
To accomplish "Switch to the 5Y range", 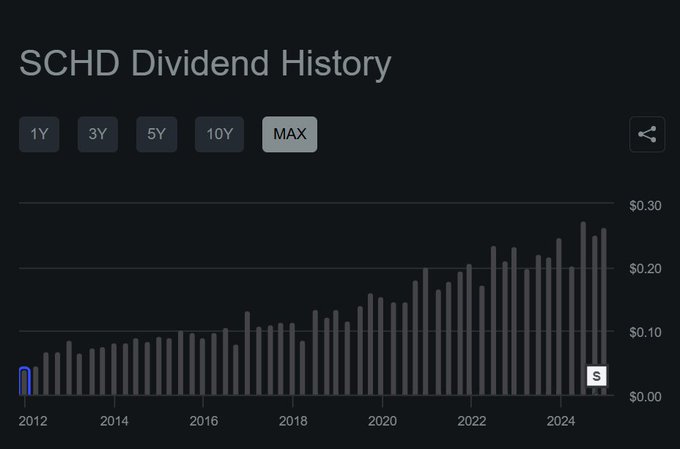I will point(157,134).
